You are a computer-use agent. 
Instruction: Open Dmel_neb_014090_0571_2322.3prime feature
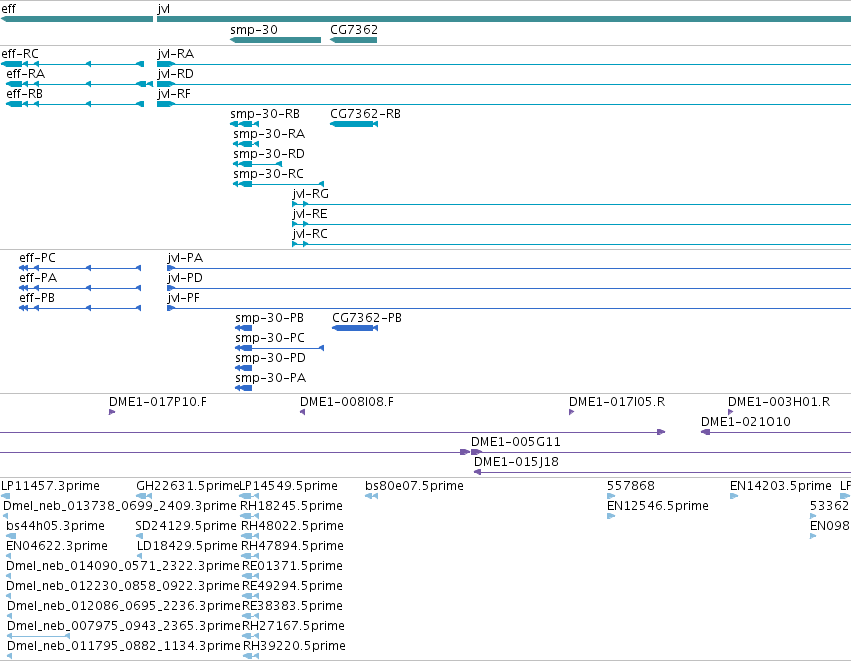pos(9,576)
